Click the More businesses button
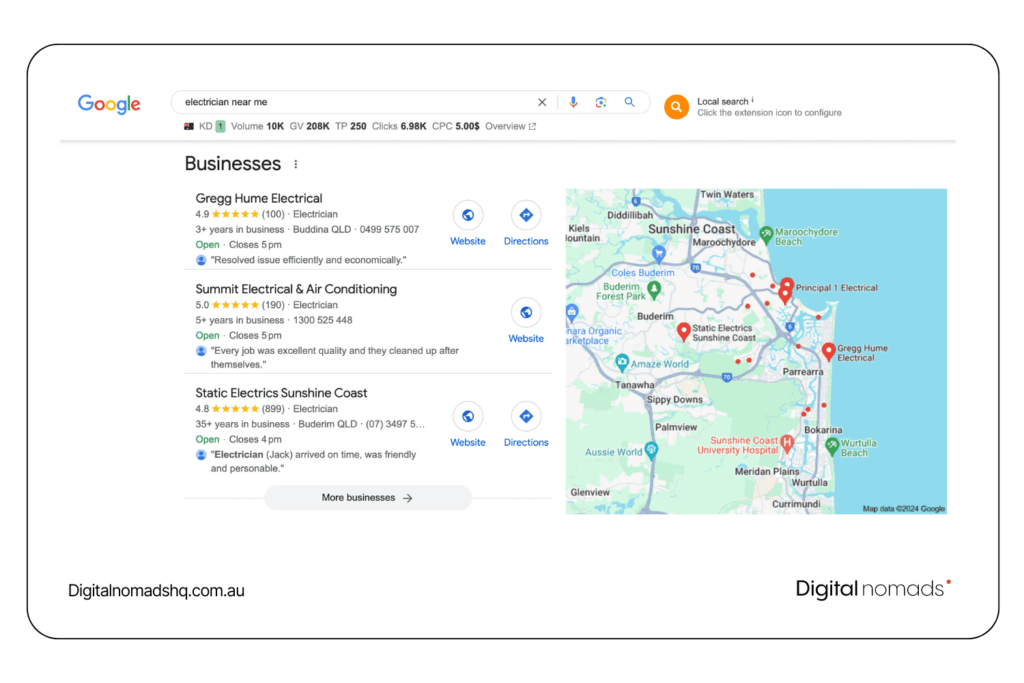Viewport: 1024px width, 683px height. [x=368, y=498]
